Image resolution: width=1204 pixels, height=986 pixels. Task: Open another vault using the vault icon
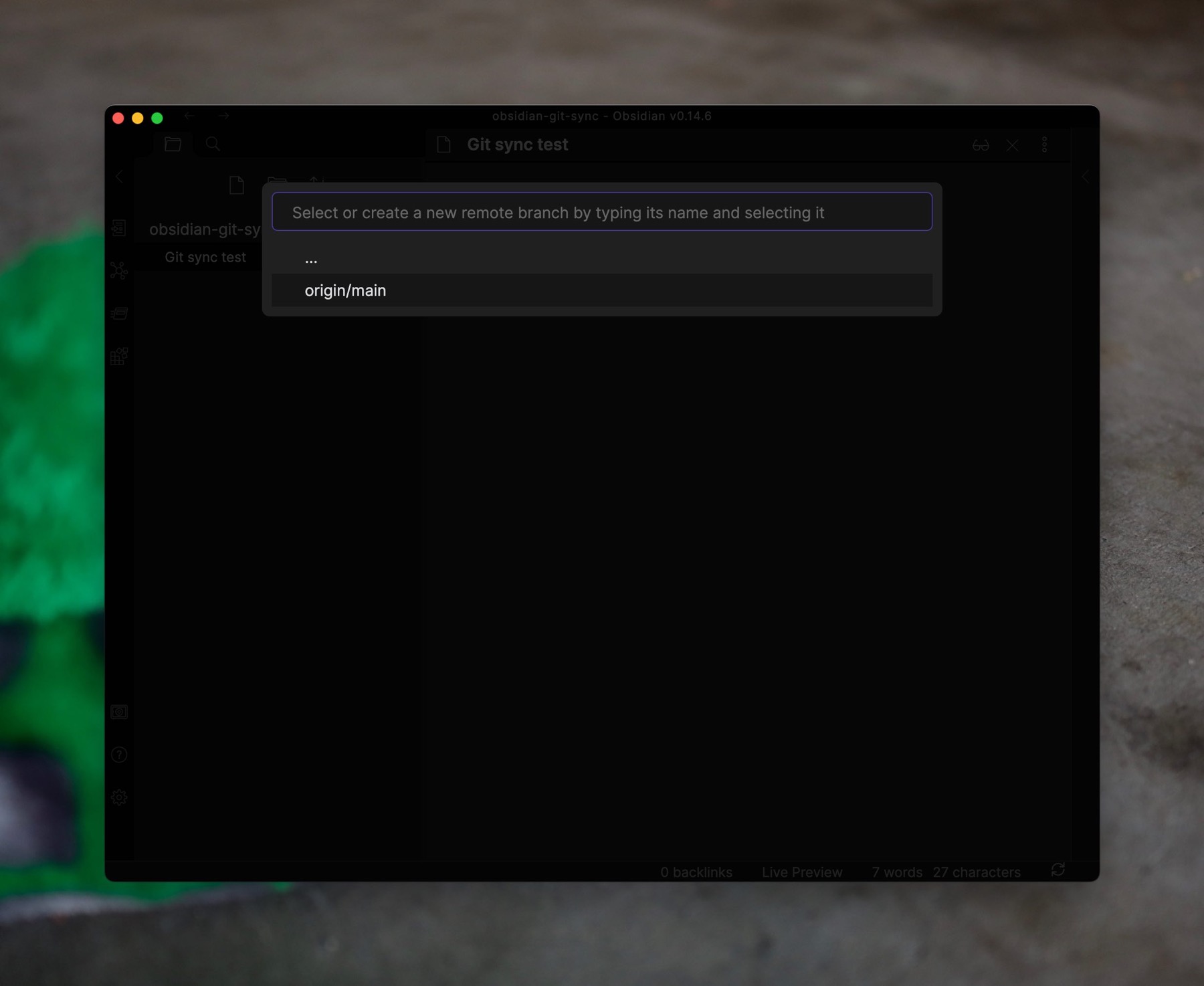[119, 712]
